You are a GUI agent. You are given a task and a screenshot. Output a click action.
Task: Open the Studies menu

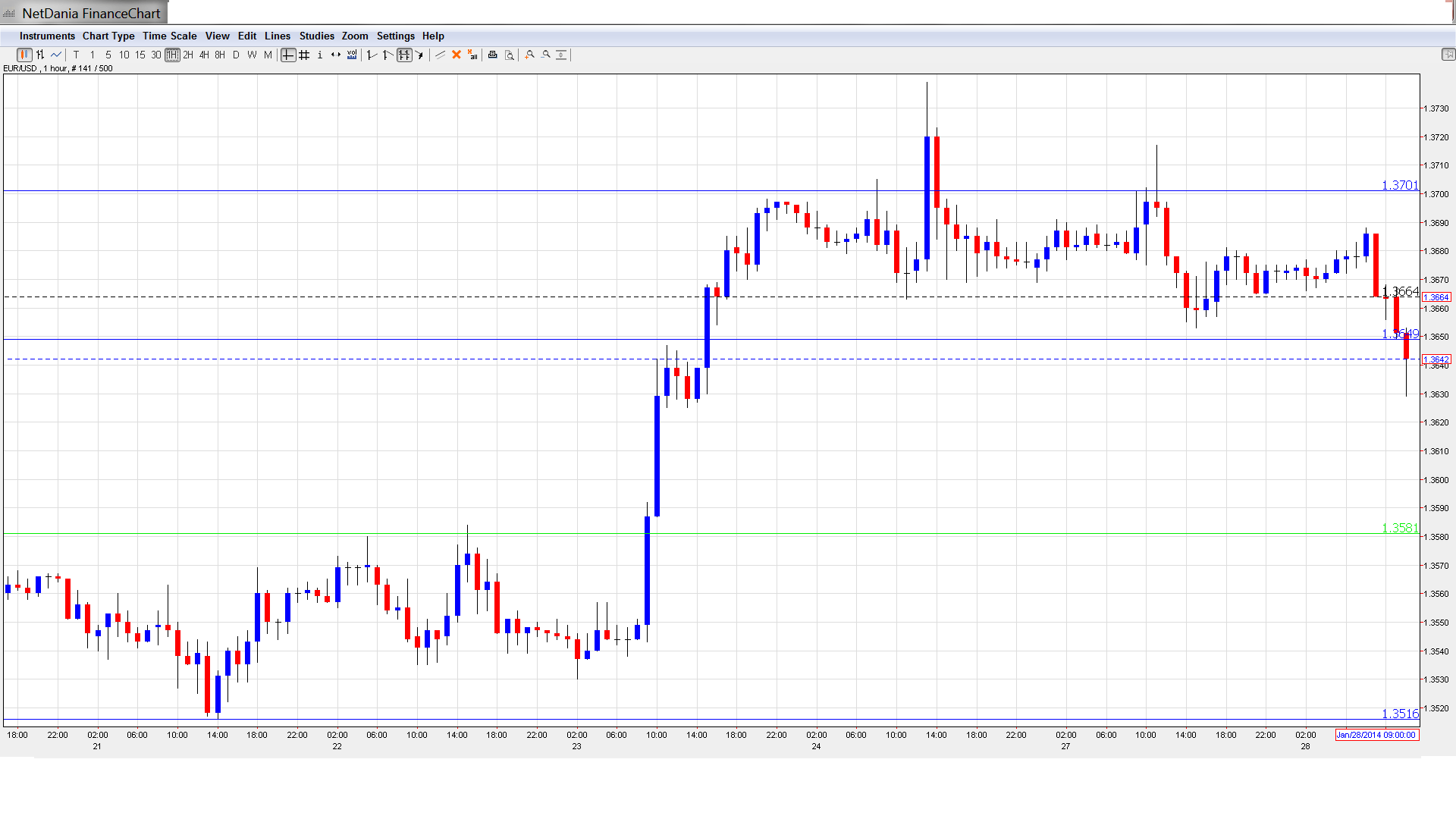pos(316,36)
